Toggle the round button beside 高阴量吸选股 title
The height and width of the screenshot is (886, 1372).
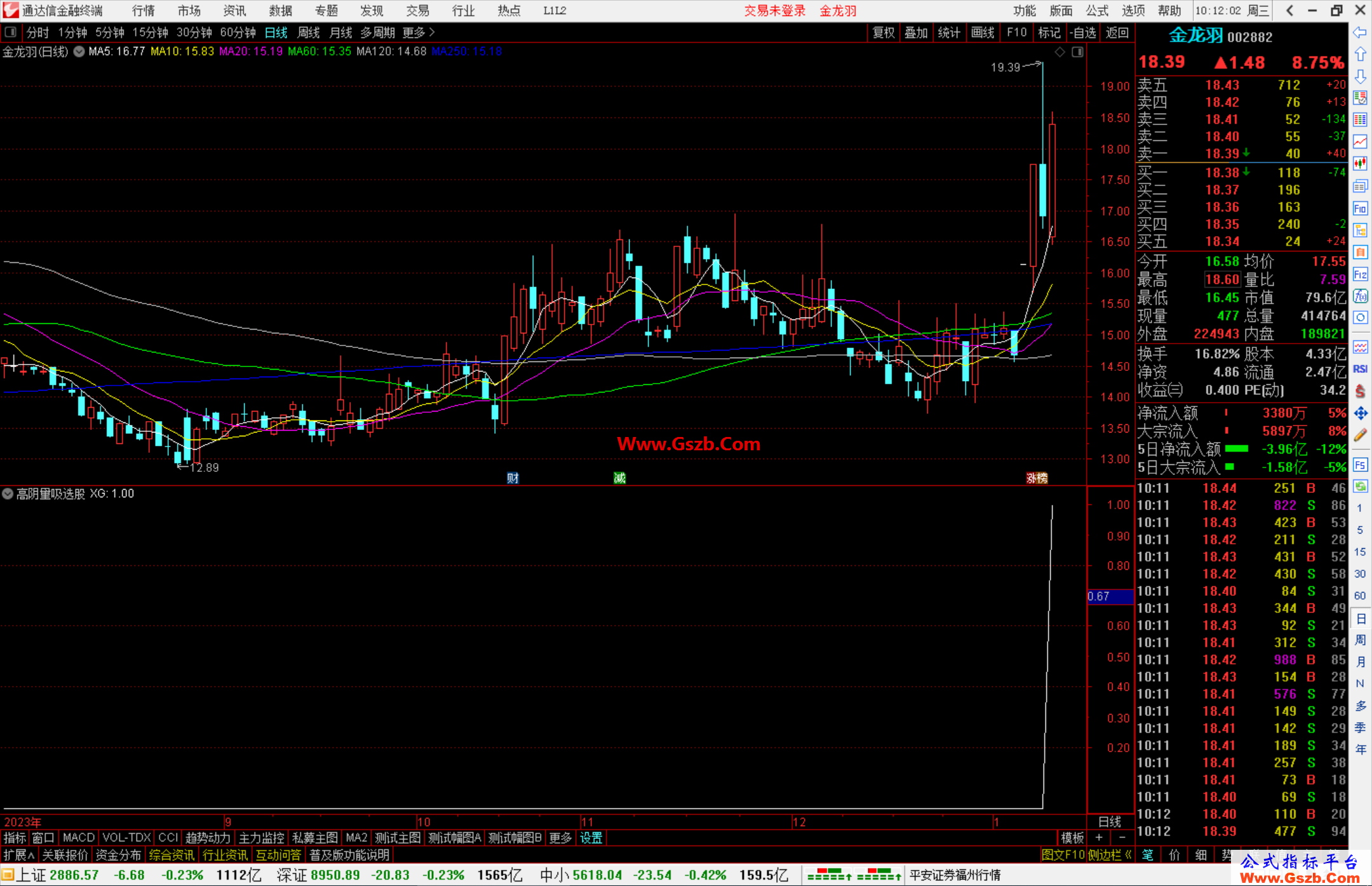point(8,493)
